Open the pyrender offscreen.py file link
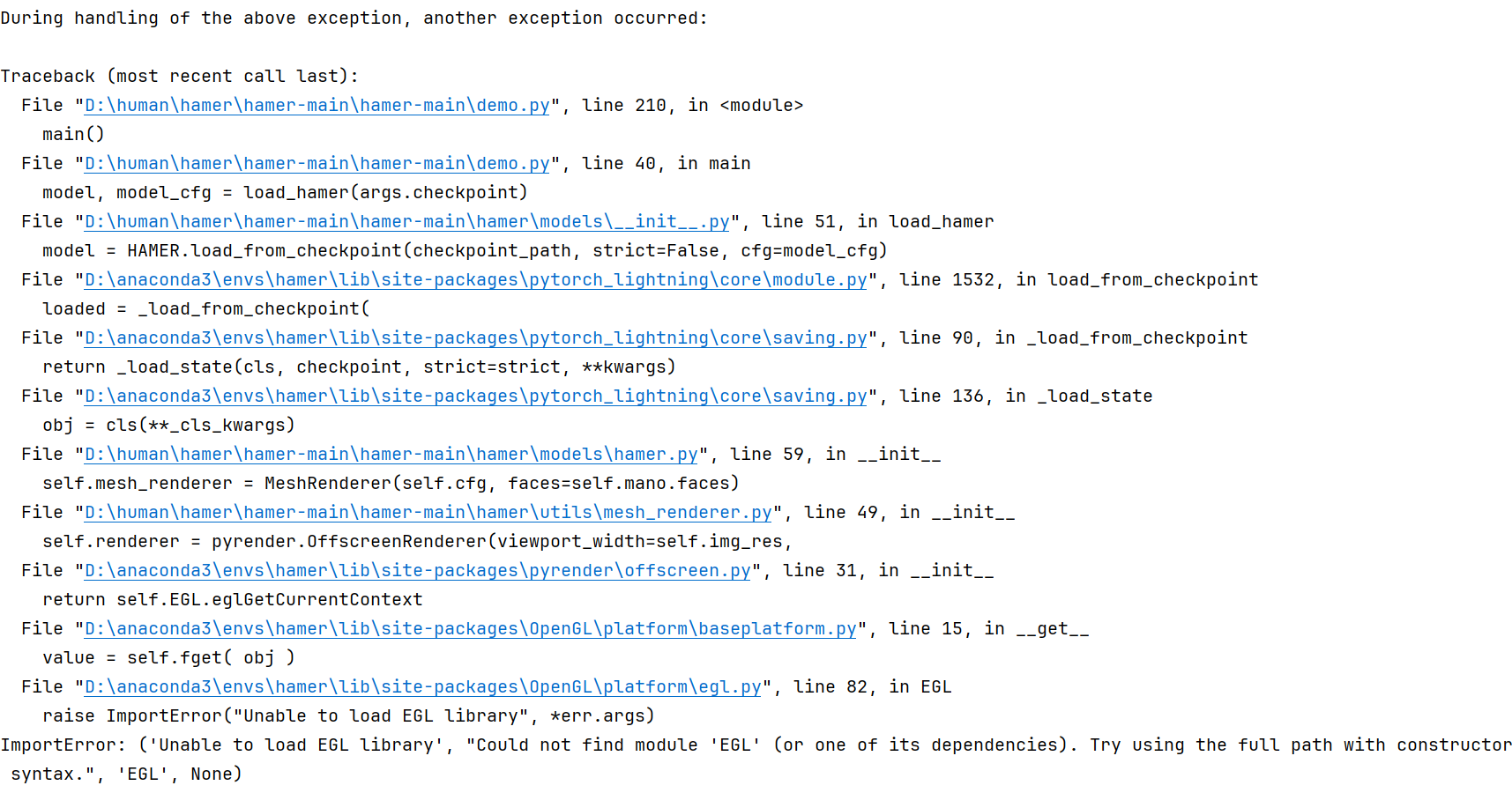 click(418, 571)
